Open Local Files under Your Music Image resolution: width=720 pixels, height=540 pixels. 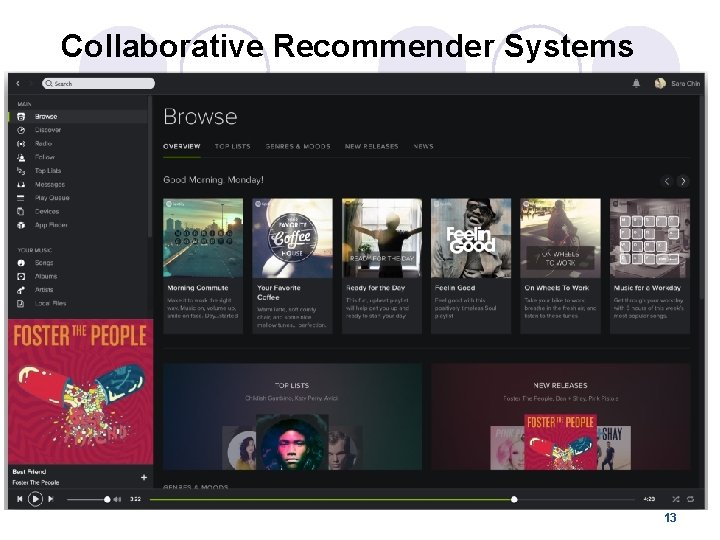[51, 304]
